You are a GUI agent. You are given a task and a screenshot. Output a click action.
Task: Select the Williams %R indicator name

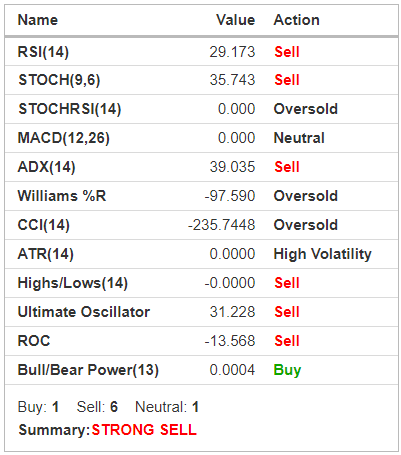(x=62, y=196)
